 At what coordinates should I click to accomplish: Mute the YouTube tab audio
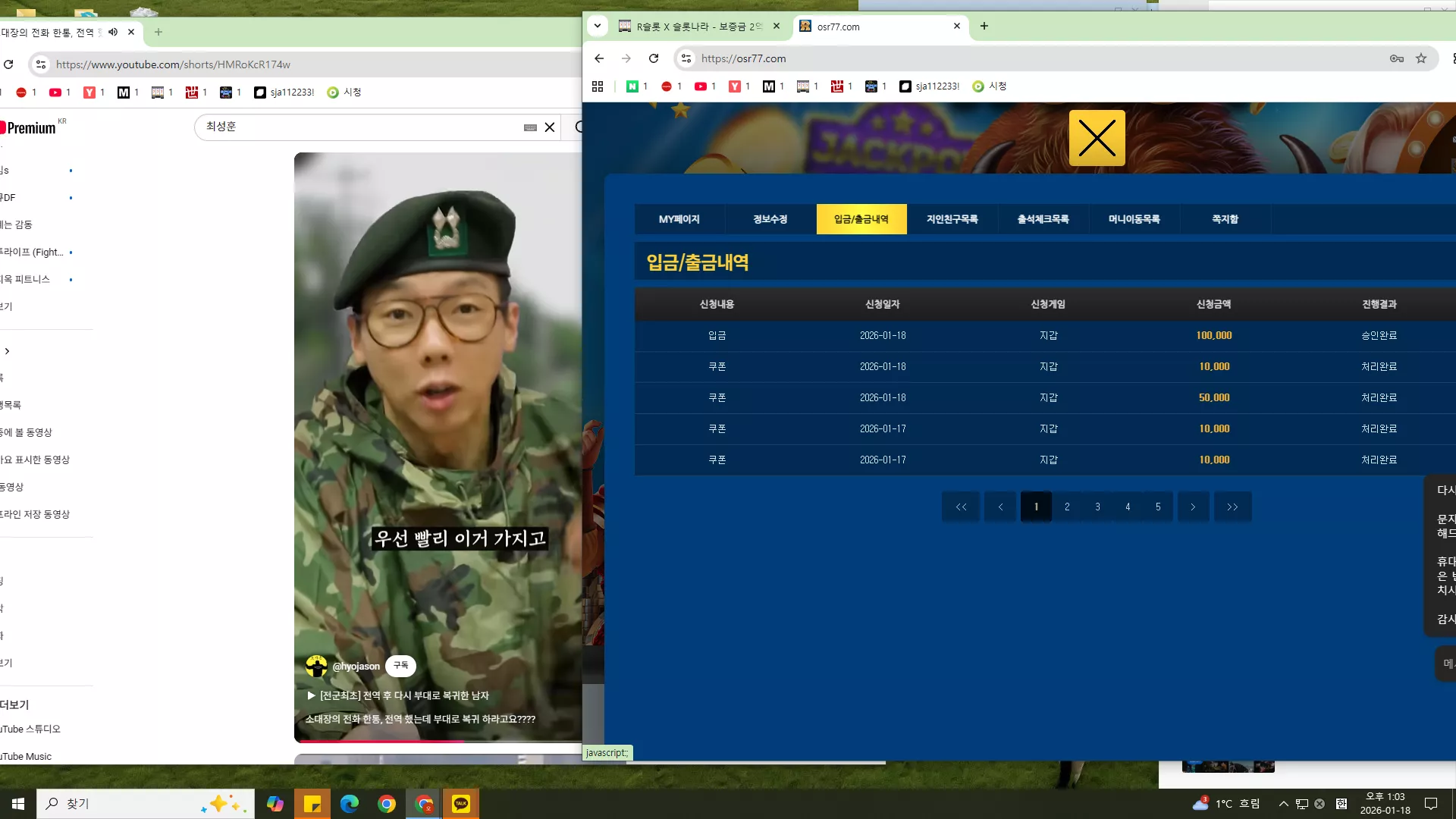pyautogui.click(x=113, y=32)
